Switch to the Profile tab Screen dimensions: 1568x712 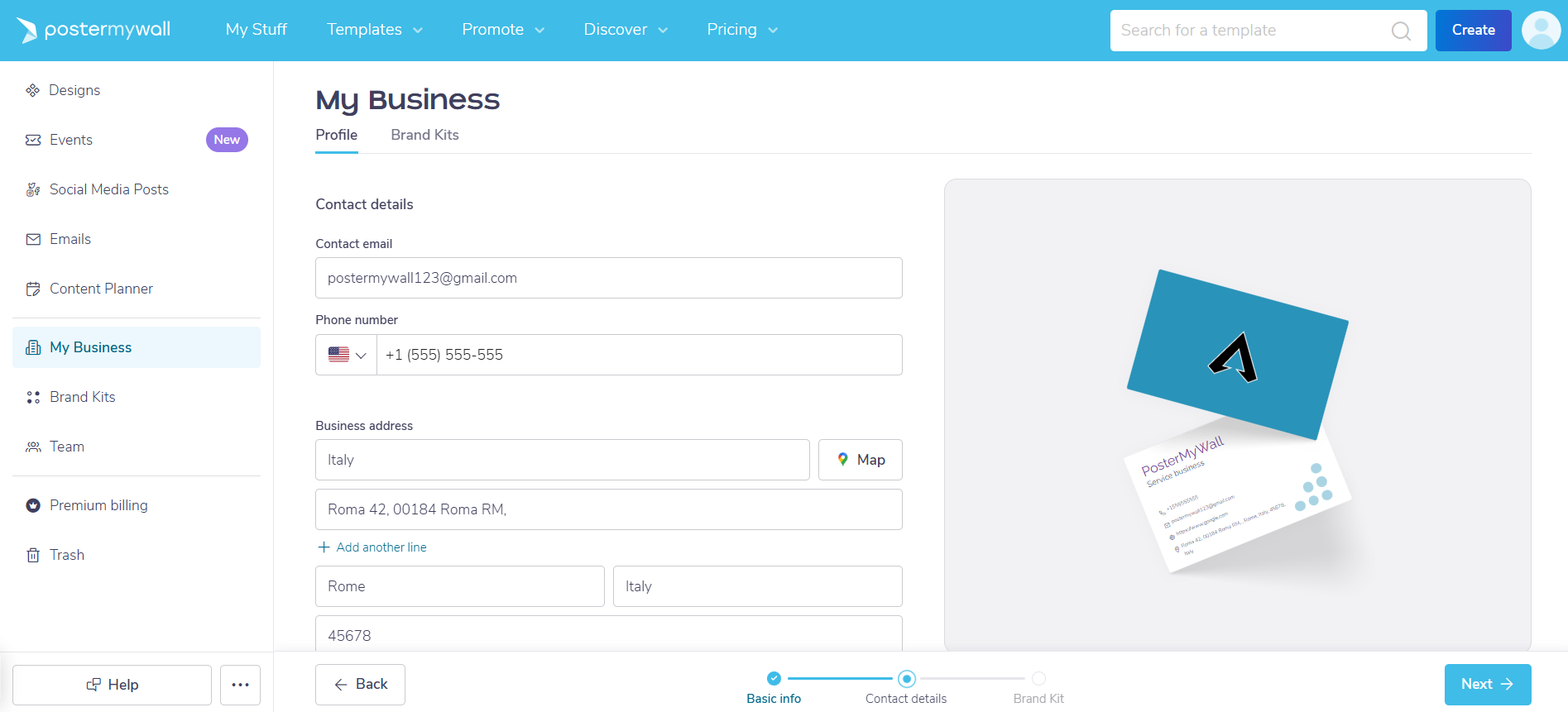tap(337, 135)
